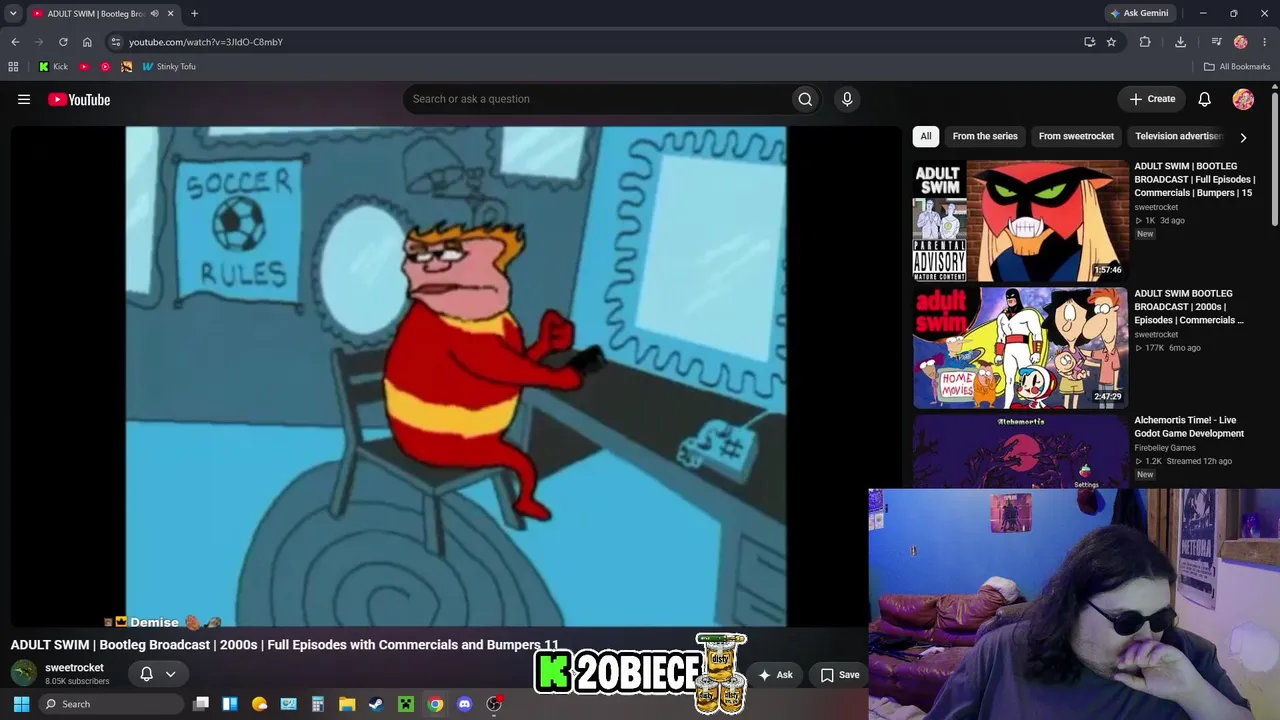Open the YouTube account avatar menu
The image size is (1280, 720).
1243,99
